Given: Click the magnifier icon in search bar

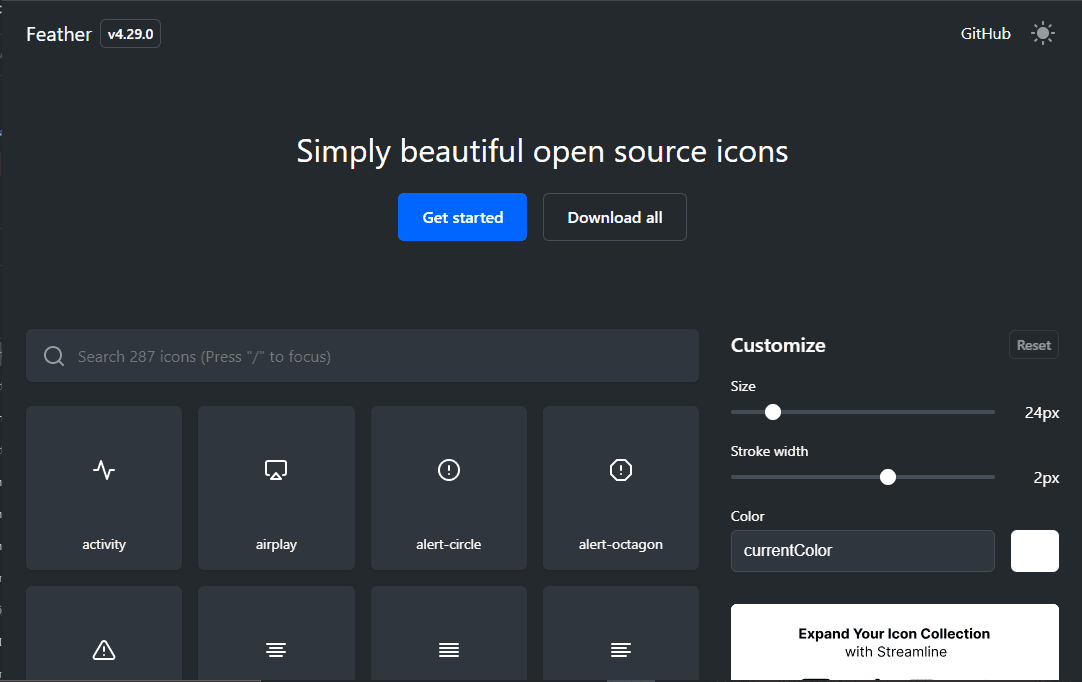Looking at the screenshot, I should point(54,356).
